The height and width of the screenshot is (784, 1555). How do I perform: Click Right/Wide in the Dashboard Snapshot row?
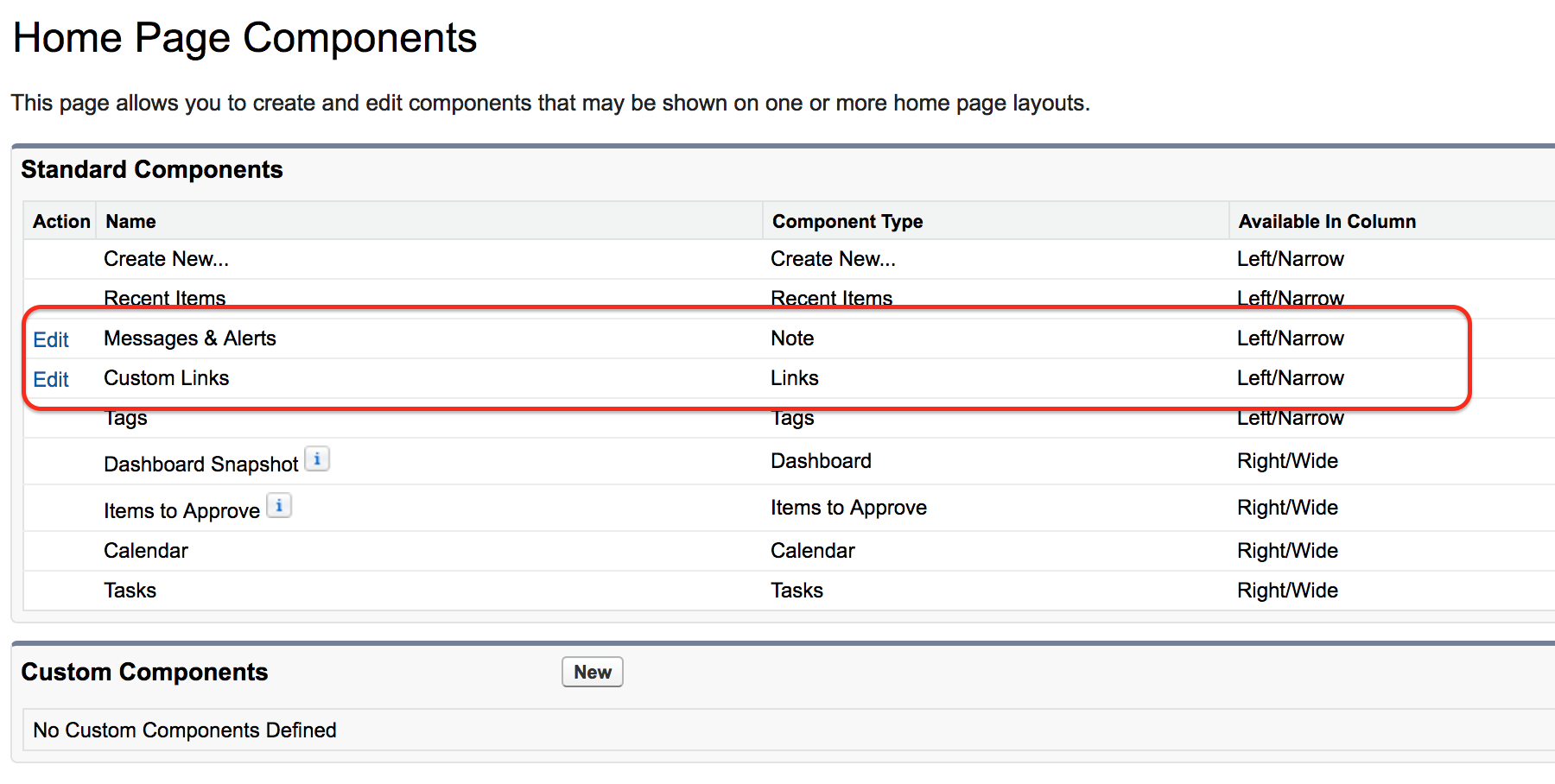pyautogui.click(x=1287, y=461)
